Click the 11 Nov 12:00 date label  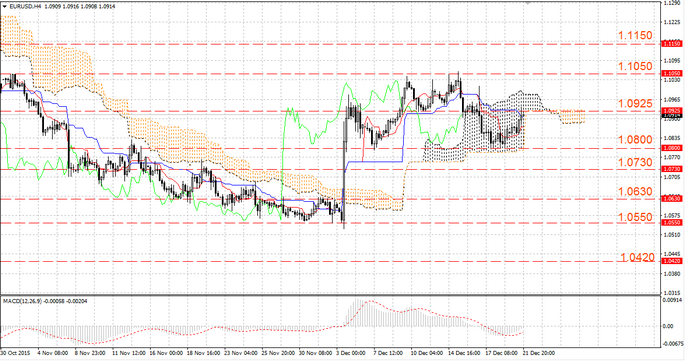(128, 353)
